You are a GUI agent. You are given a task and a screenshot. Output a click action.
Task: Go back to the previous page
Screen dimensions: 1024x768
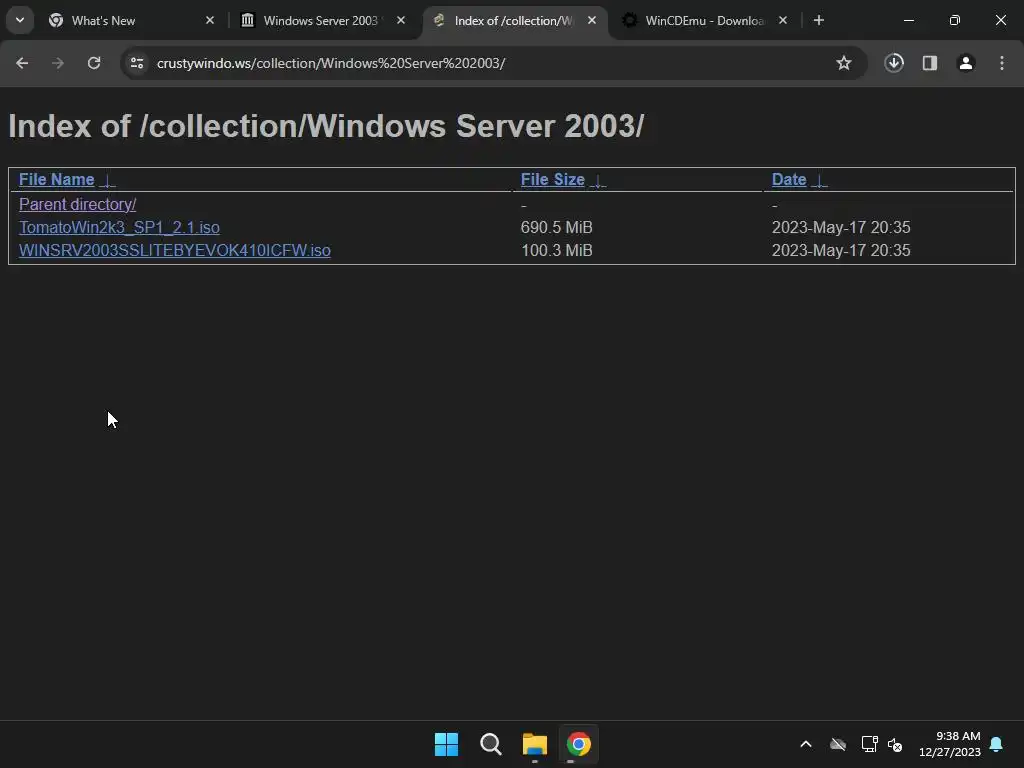(22, 63)
